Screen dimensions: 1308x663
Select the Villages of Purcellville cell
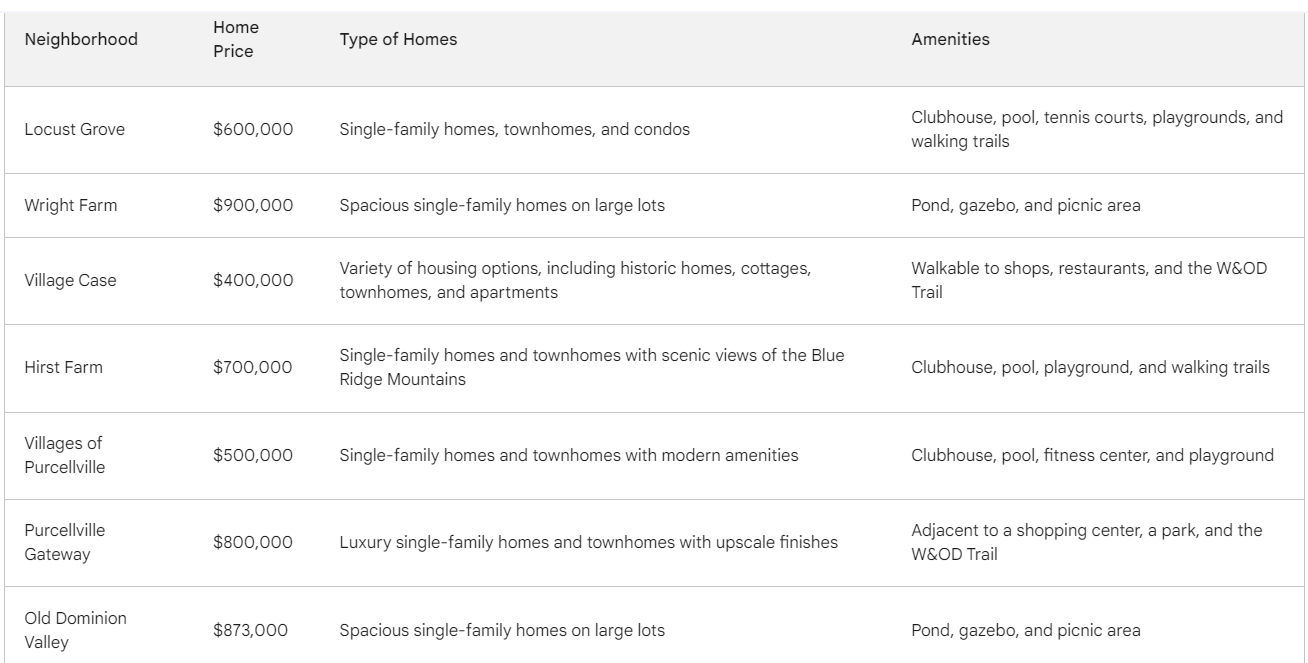point(66,455)
